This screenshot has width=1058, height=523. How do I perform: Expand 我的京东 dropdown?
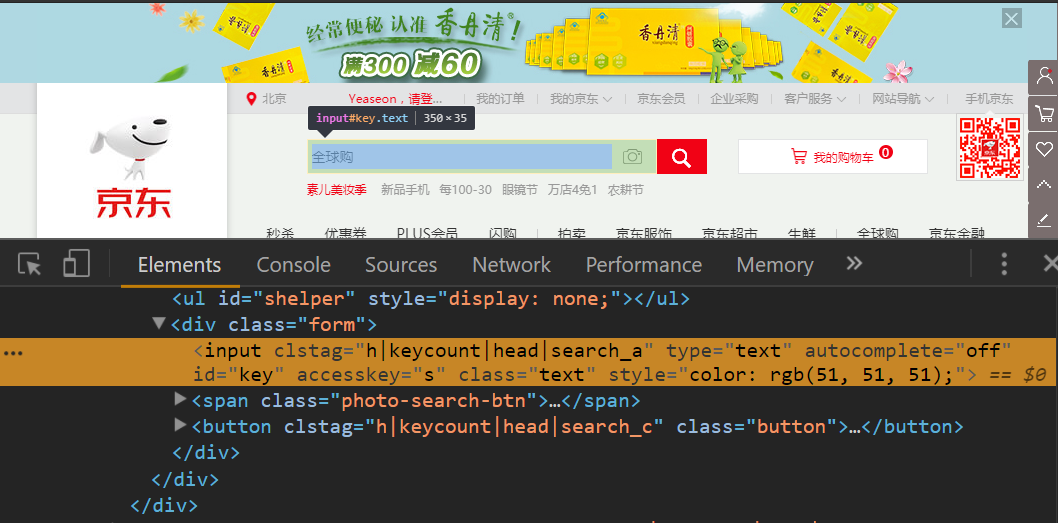point(581,99)
